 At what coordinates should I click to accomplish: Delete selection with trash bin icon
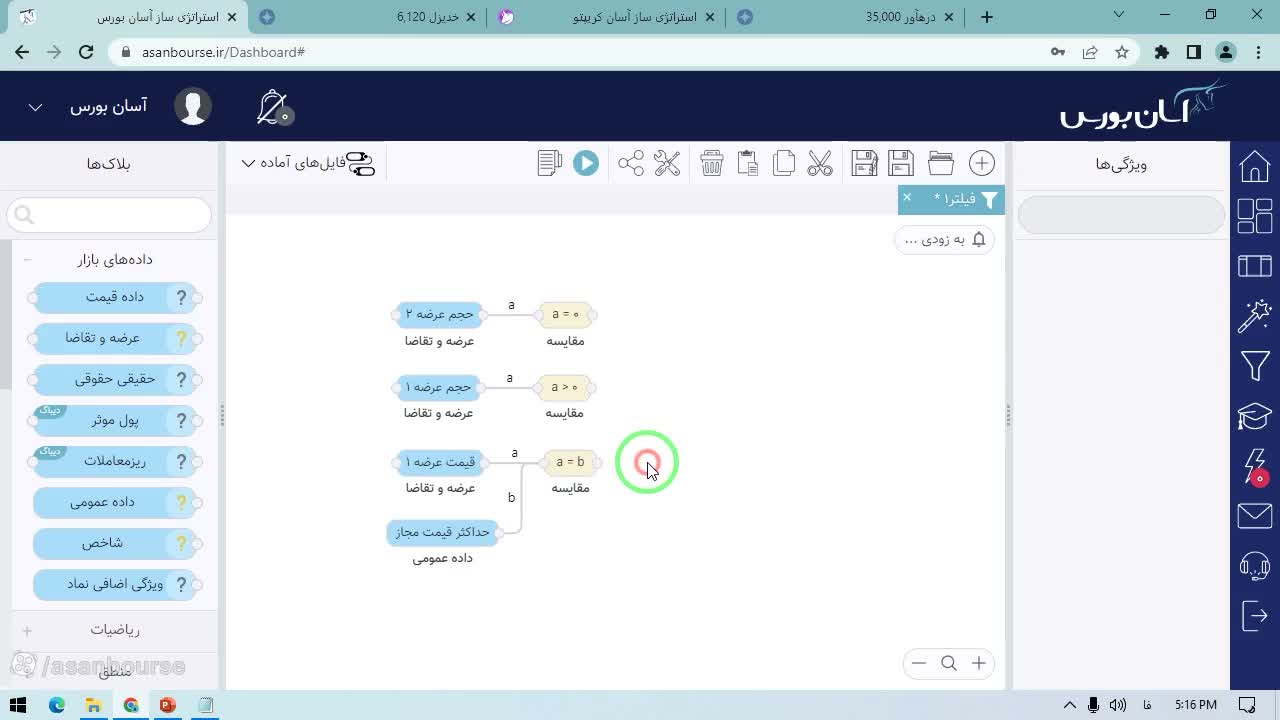click(x=712, y=163)
